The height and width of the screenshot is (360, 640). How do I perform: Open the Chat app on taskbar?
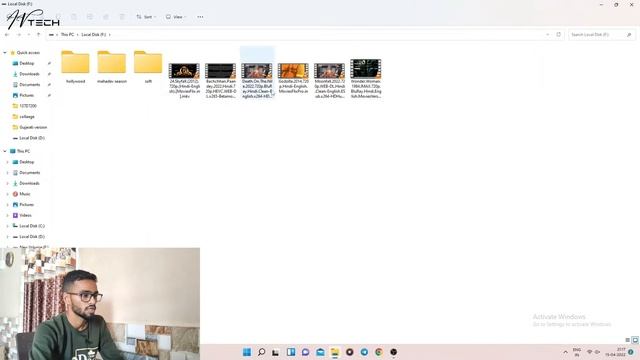point(305,352)
